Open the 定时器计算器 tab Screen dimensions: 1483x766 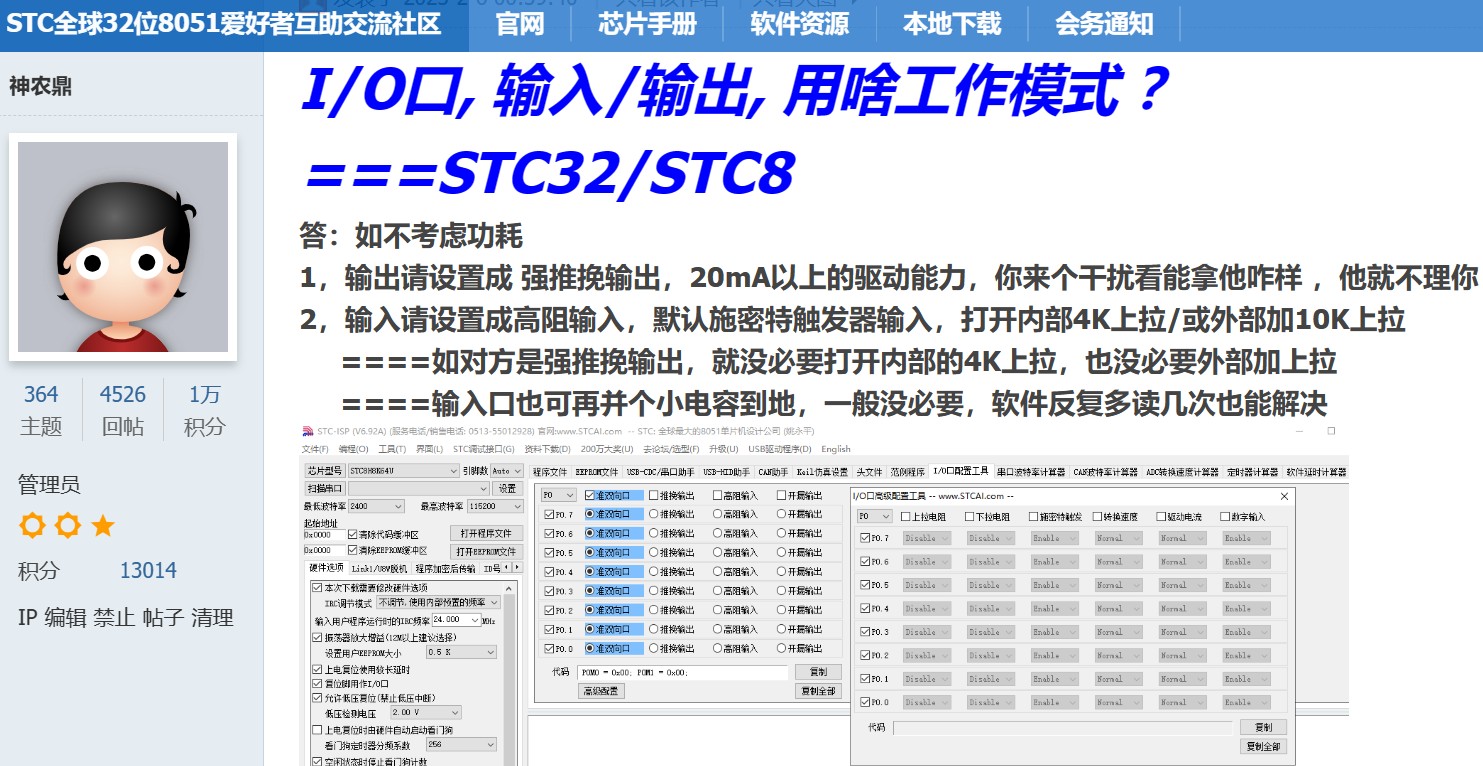tap(1251, 471)
